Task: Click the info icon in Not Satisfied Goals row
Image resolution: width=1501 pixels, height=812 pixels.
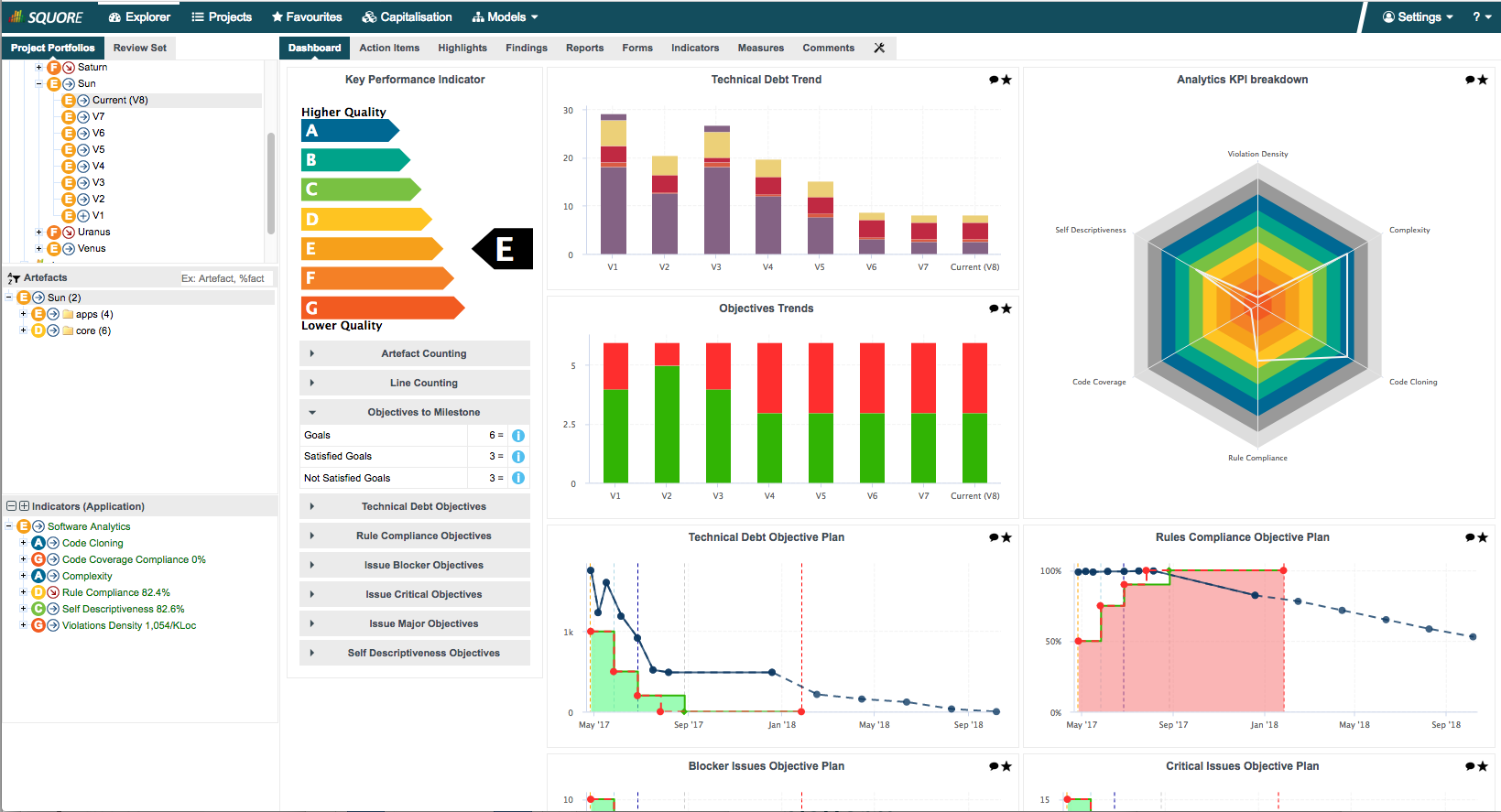Action: point(518,478)
